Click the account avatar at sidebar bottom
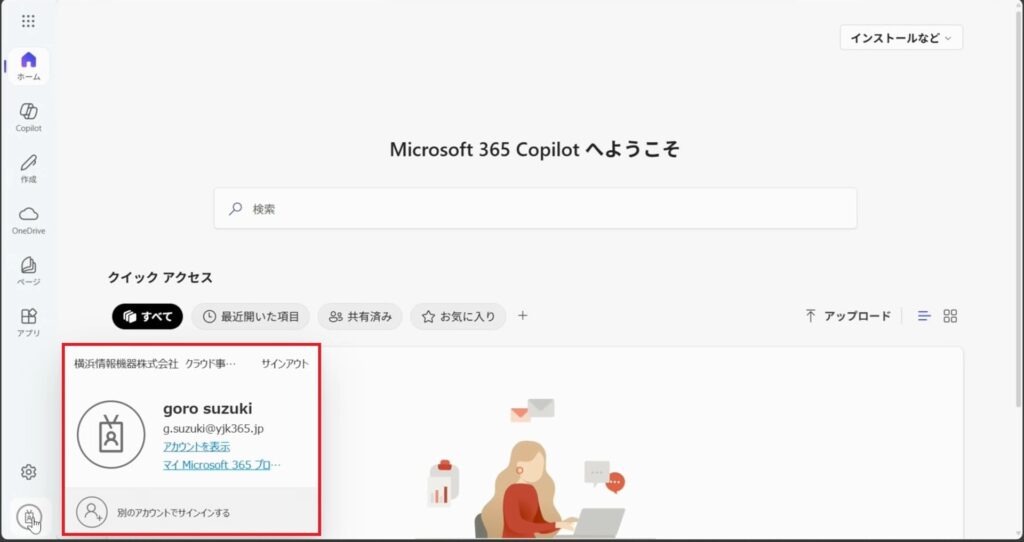 click(x=29, y=518)
